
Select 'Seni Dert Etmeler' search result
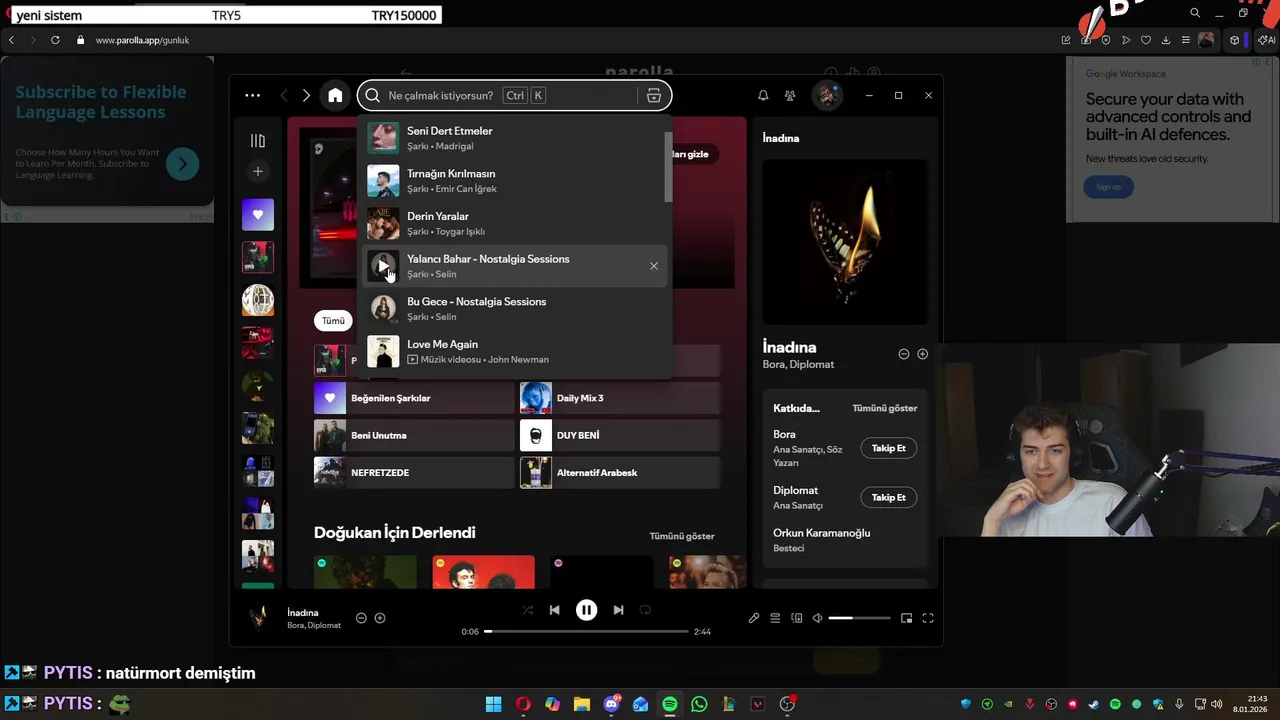point(514,138)
